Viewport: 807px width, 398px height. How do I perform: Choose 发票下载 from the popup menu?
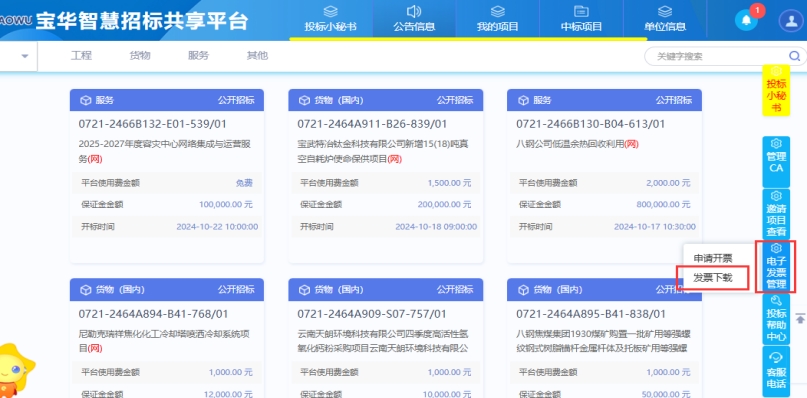[x=713, y=279]
